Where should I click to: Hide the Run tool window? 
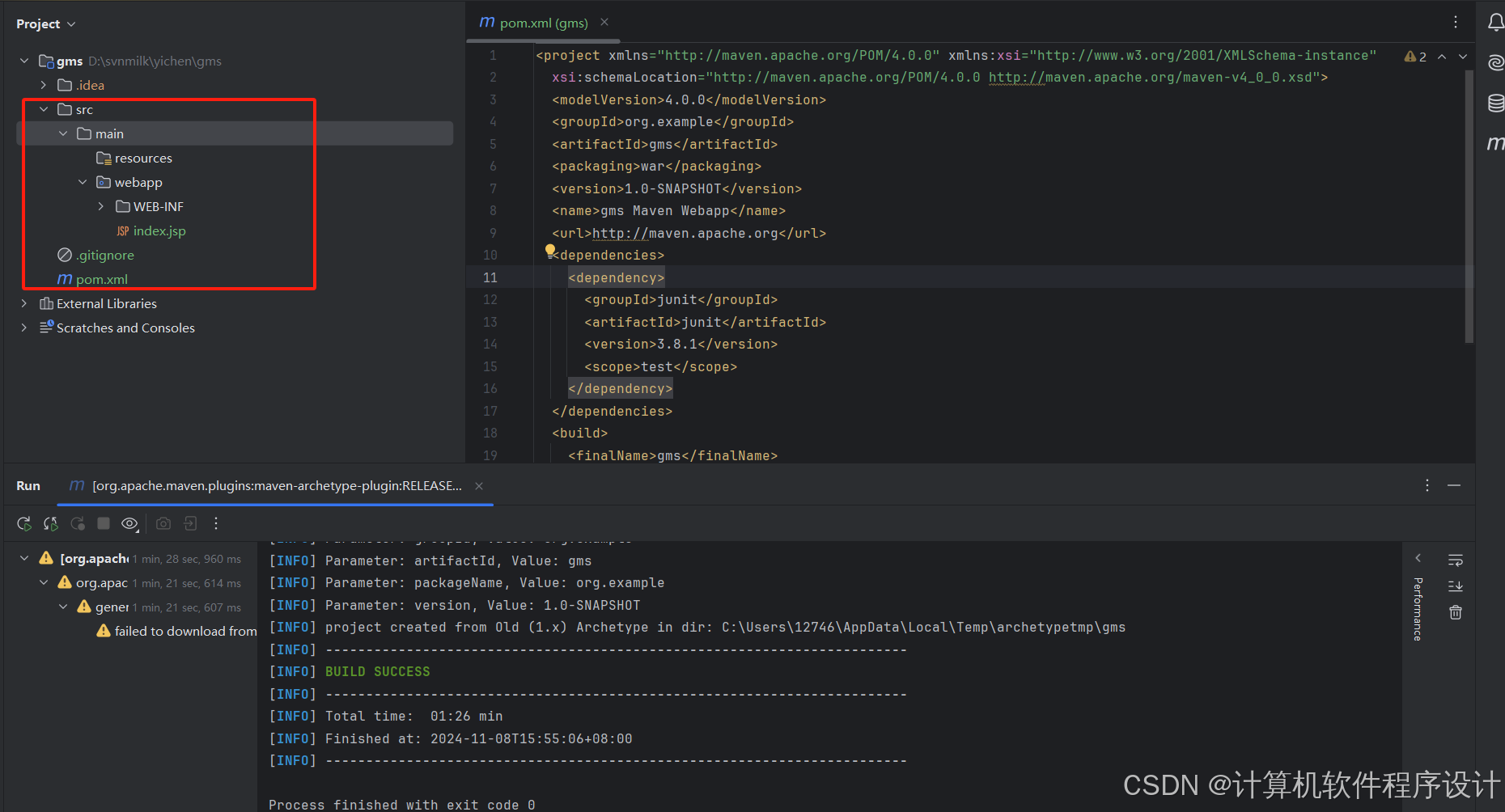1454,485
